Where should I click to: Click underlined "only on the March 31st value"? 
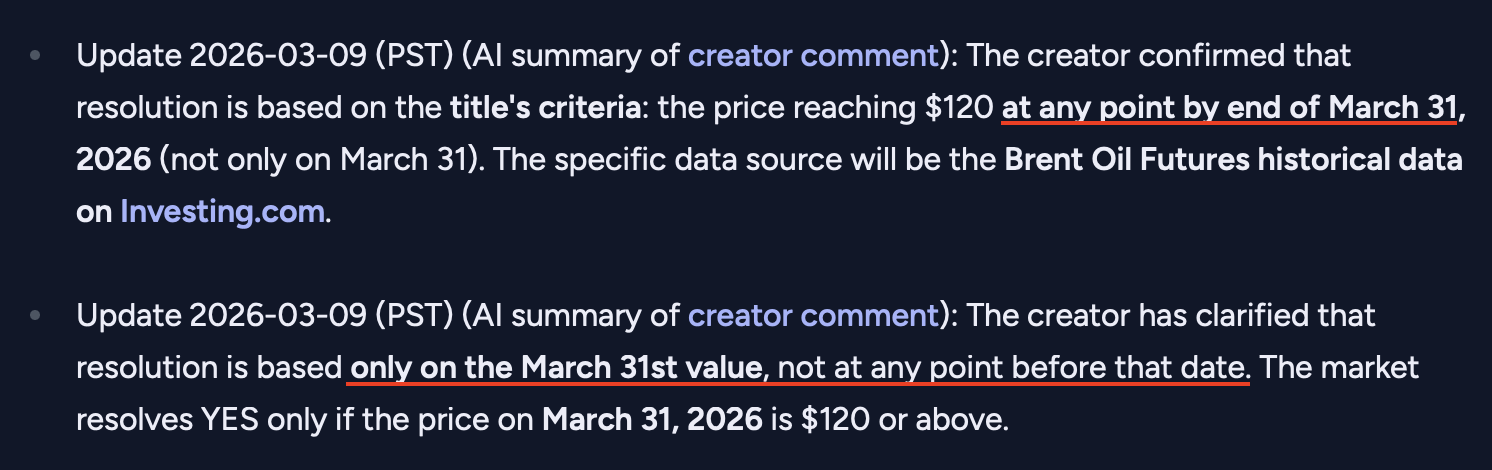[556, 368]
